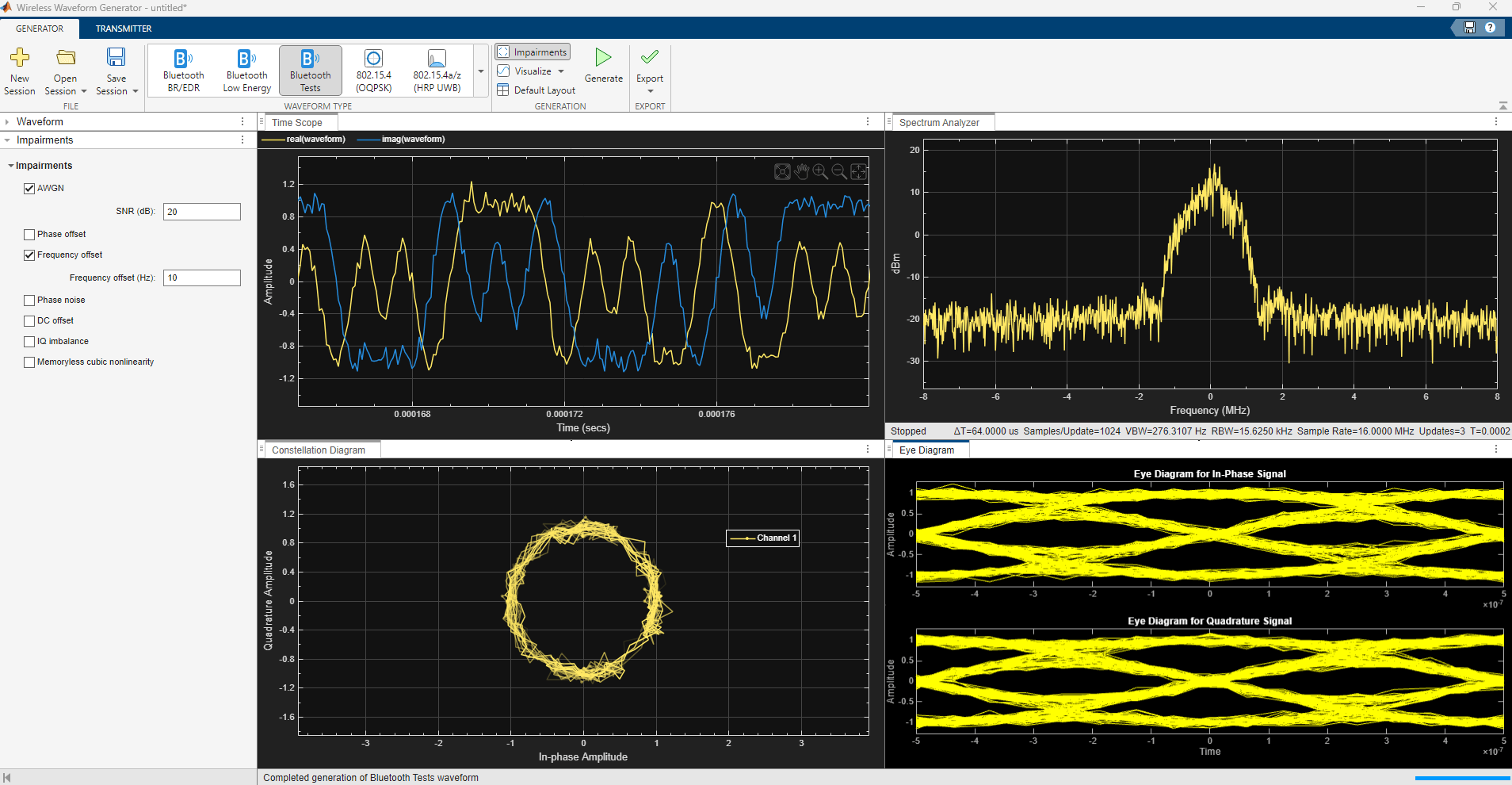
Task: Click the pan hand icon on Time Scope
Action: pyautogui.click(x=801, y=171)
